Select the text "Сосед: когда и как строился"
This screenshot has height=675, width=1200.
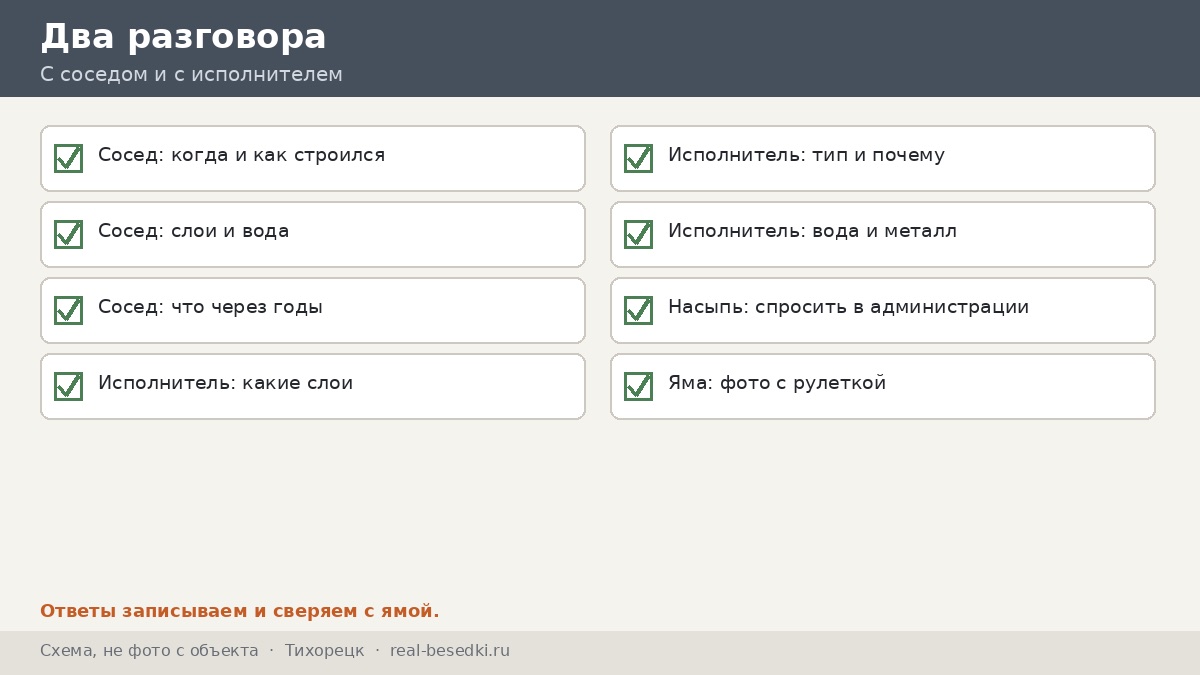tap(241, 155)
